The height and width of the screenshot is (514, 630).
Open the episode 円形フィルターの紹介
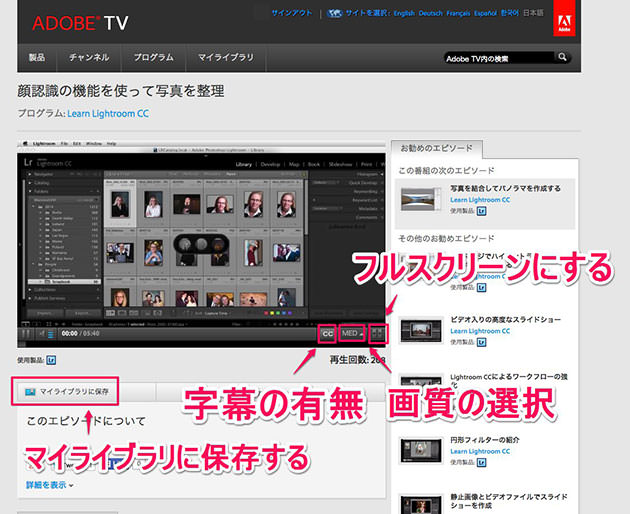point(485,440)
